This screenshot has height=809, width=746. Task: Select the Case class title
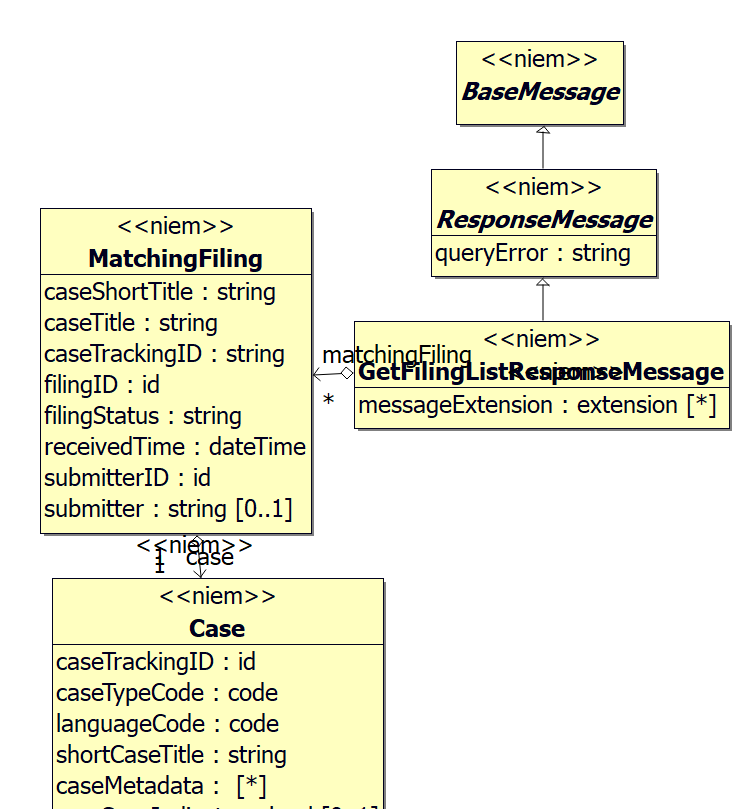[x=217, y=629]
